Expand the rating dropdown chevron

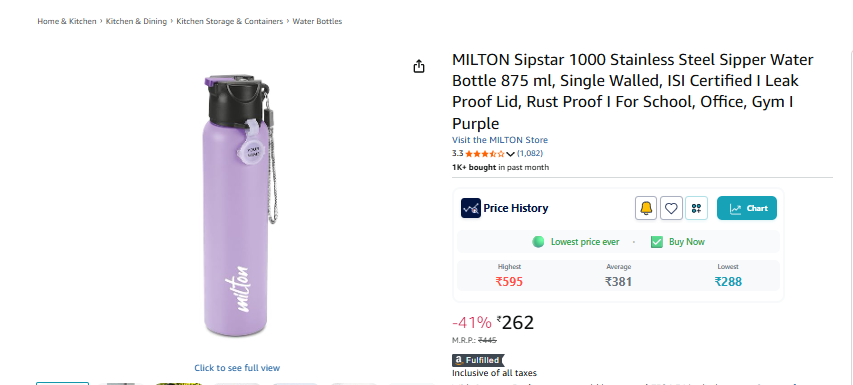510,154
